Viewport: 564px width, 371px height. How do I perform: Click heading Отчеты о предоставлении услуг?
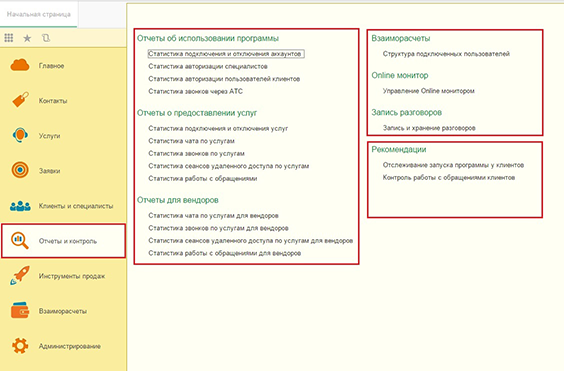click(197, 113)
